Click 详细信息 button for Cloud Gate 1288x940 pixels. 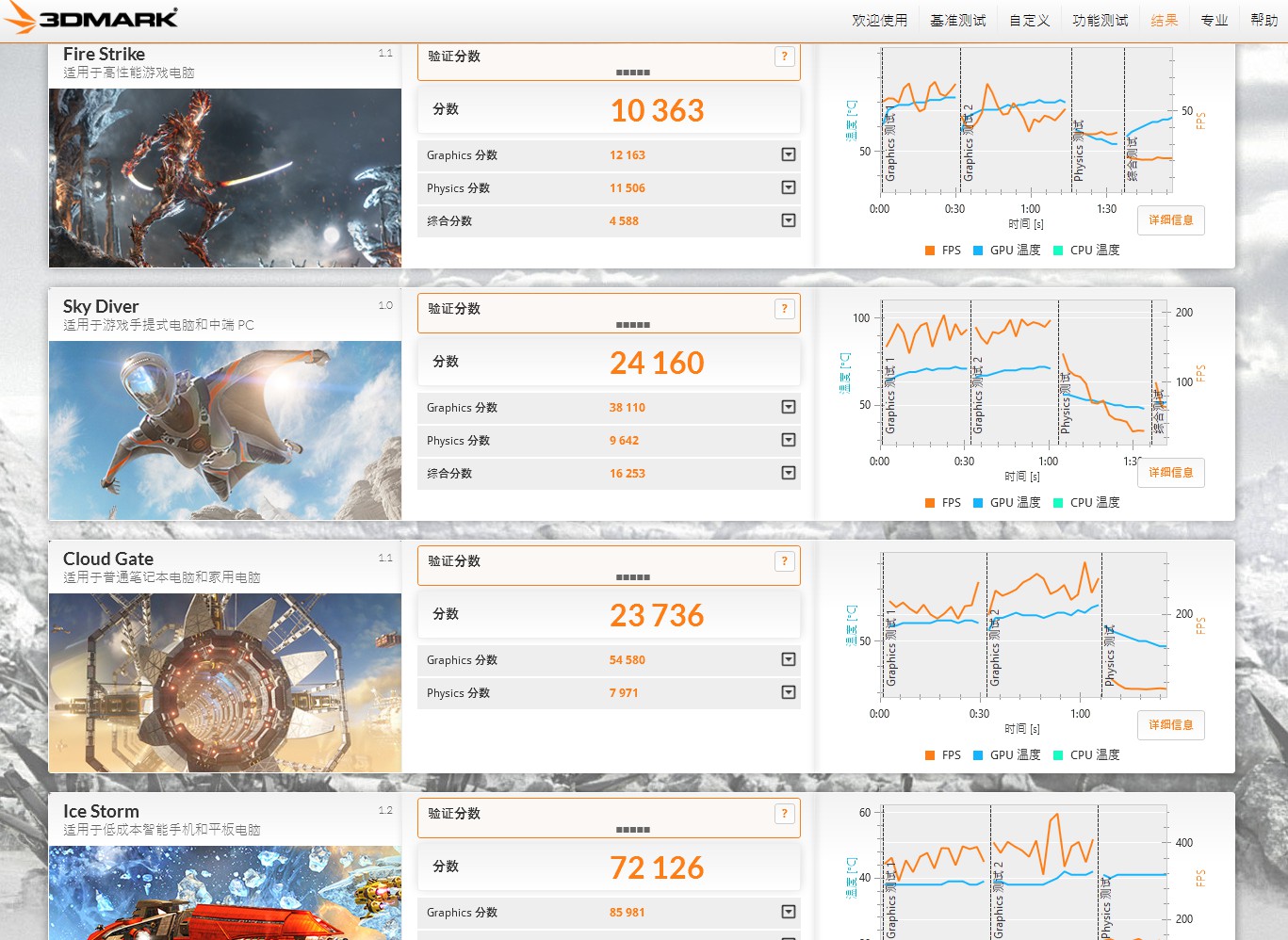[x=1171, y=725]
